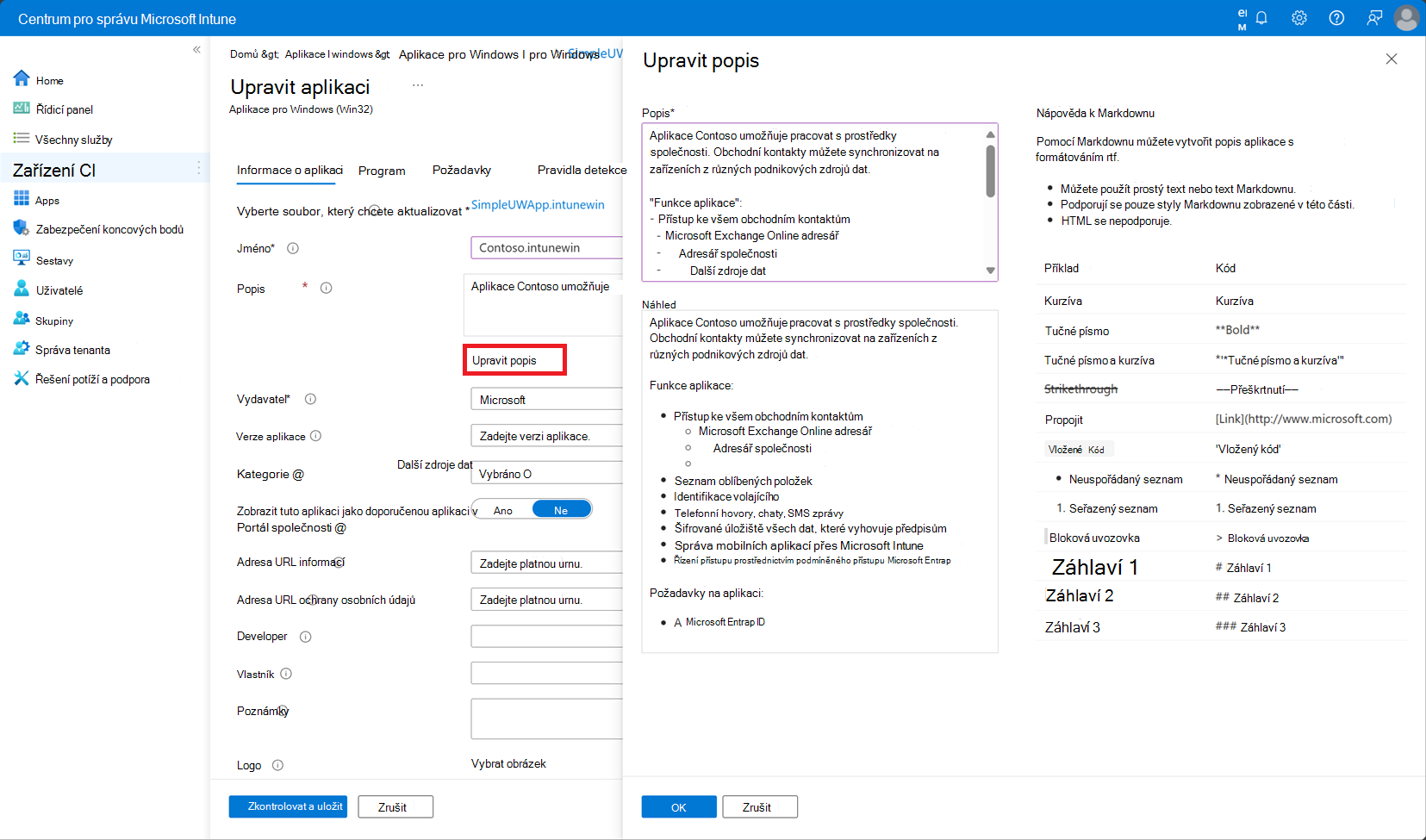Select Zařízení CI in navigation
1426x840 pixels.
pyautogui.click(x=104, y=169)
